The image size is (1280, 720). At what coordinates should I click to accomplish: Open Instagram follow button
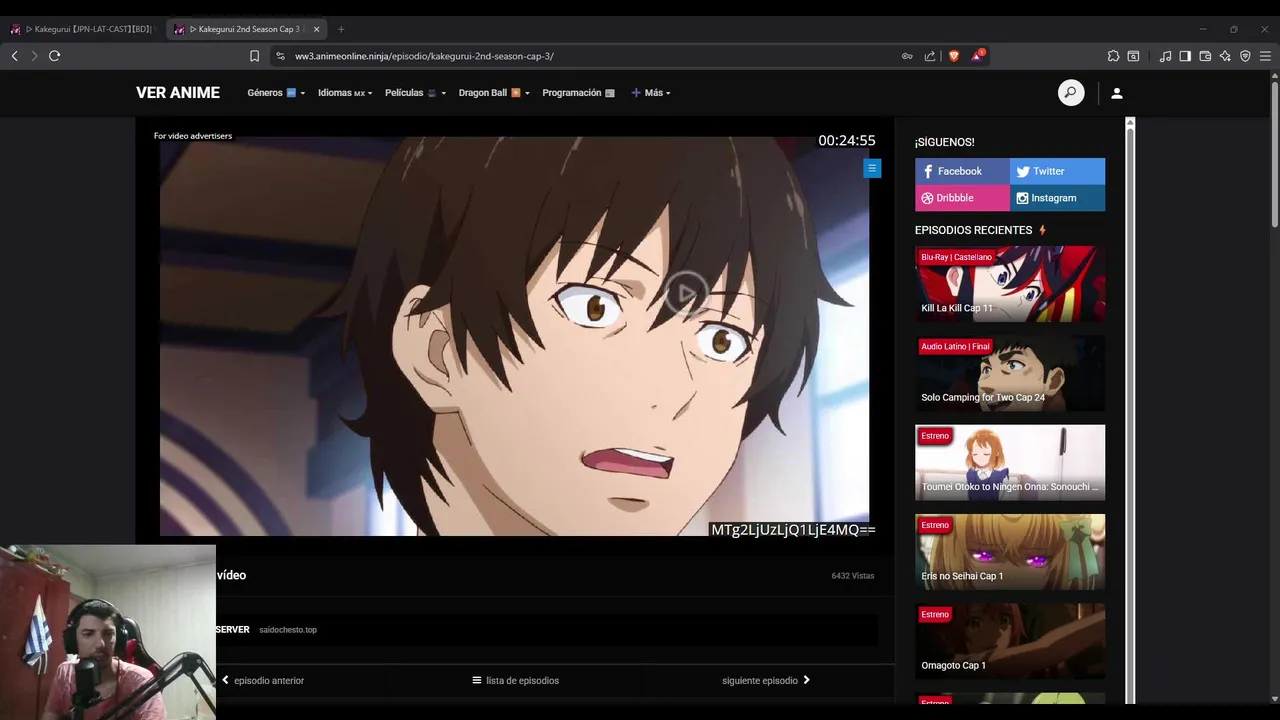point(1057,198)
